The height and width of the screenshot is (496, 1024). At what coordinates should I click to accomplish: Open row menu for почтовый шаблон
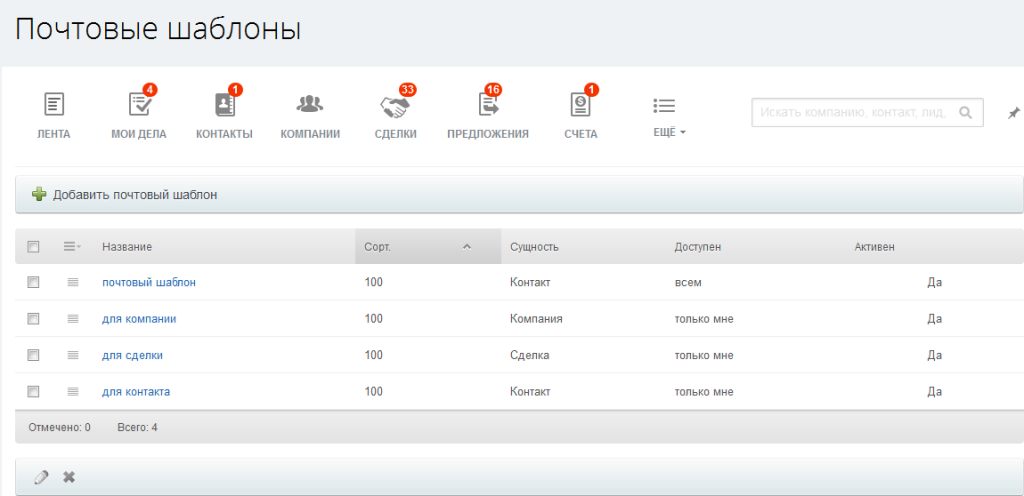click(x=73, y=282)
